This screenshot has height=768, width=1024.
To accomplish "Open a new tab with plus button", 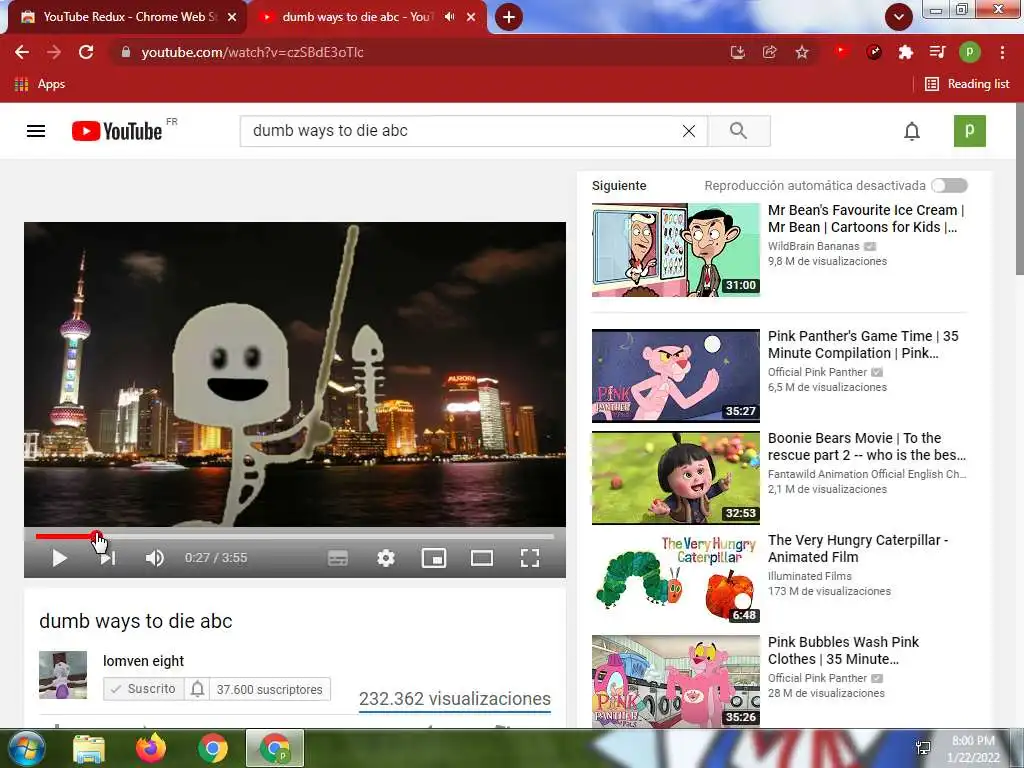I will click(509, 17).
